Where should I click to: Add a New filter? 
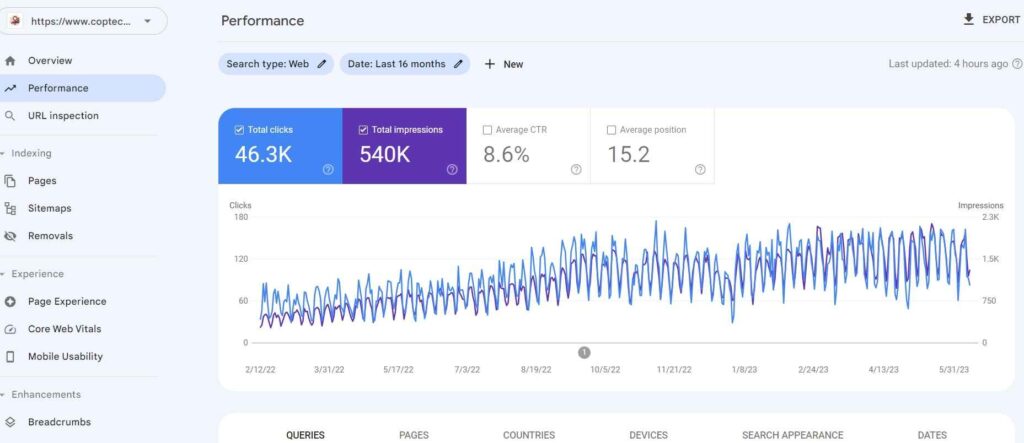(x=504, y=64)
